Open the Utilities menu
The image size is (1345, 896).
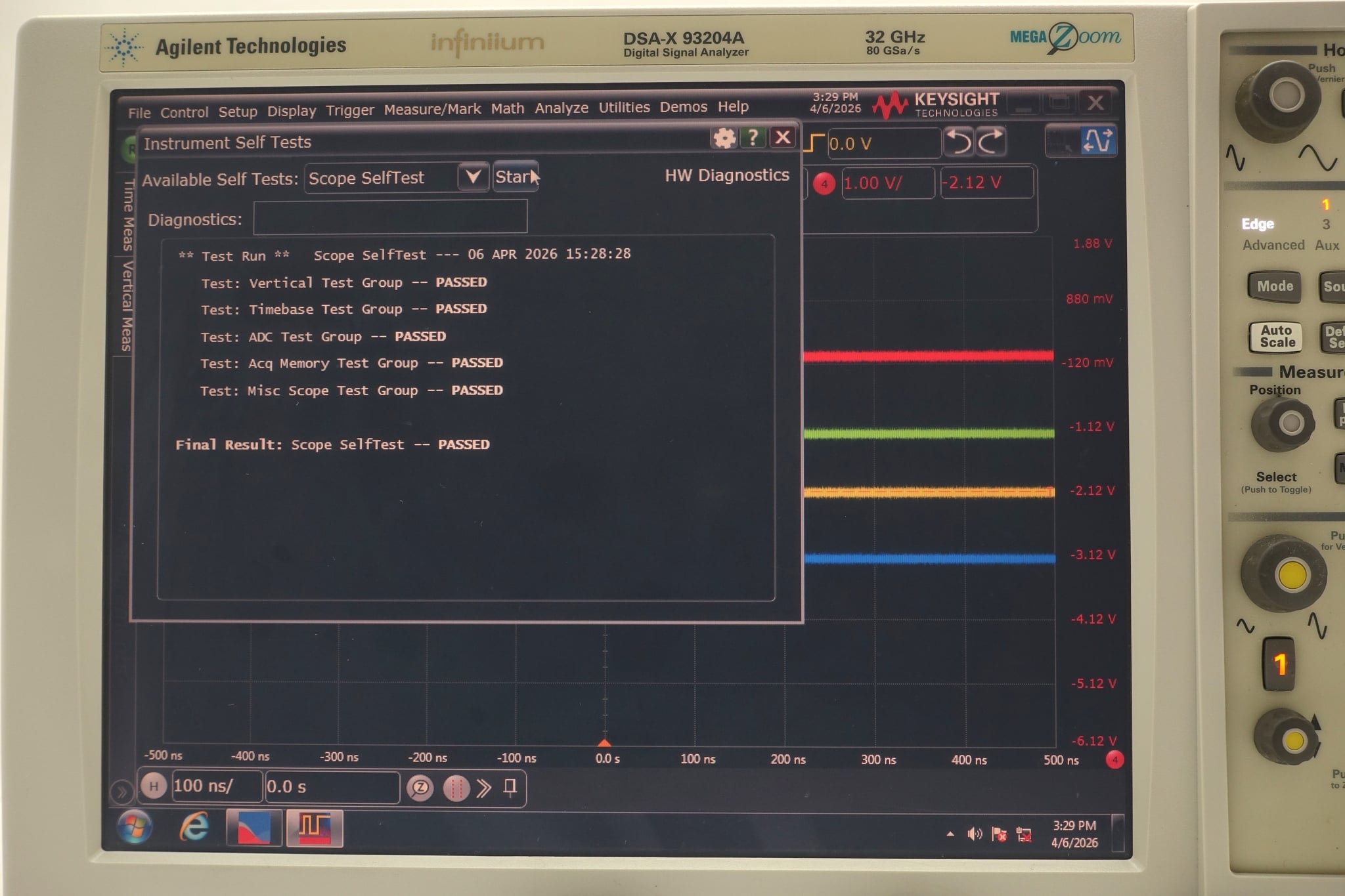pyautogui.click(x=624, y=107)
